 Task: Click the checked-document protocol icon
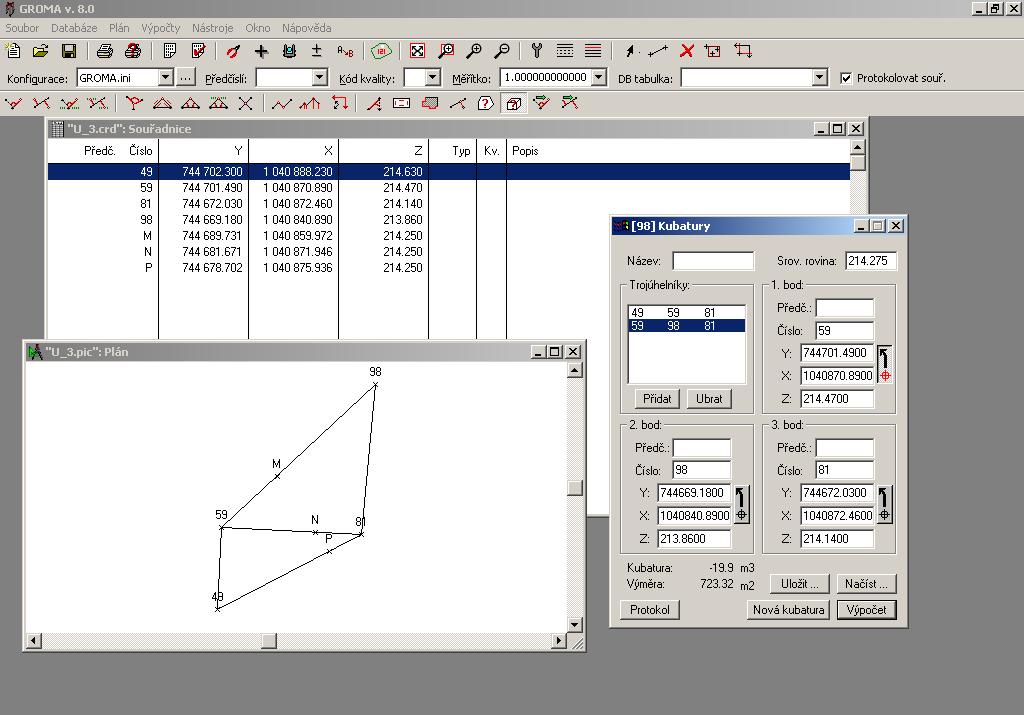point(199,51)
